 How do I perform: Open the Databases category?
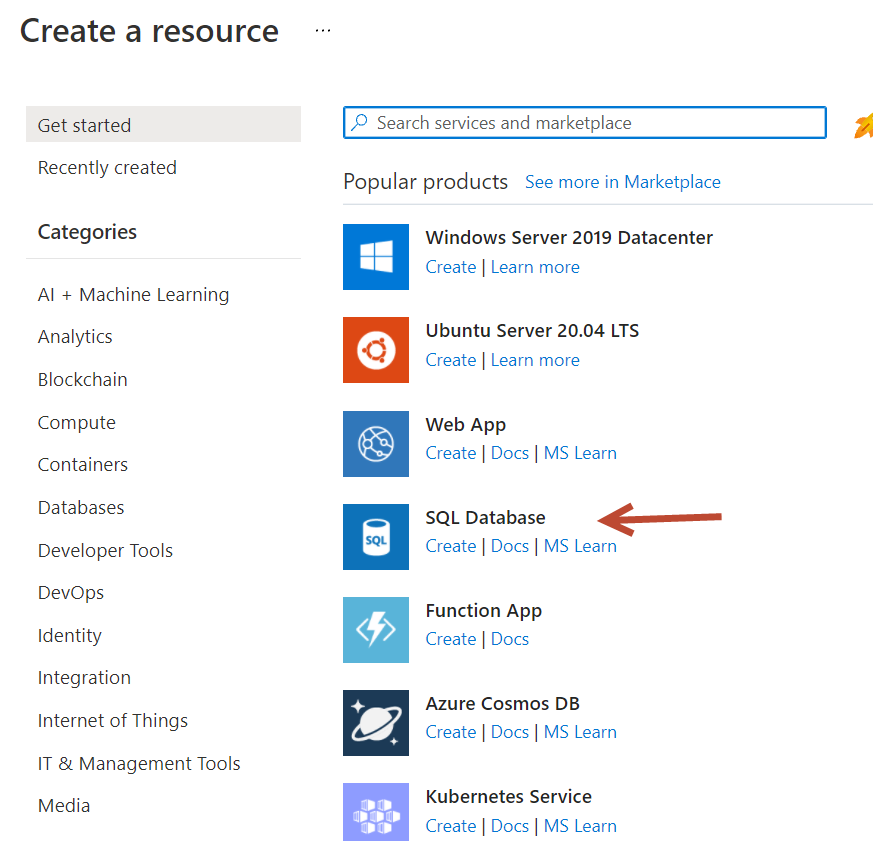[x=81, y=507]
